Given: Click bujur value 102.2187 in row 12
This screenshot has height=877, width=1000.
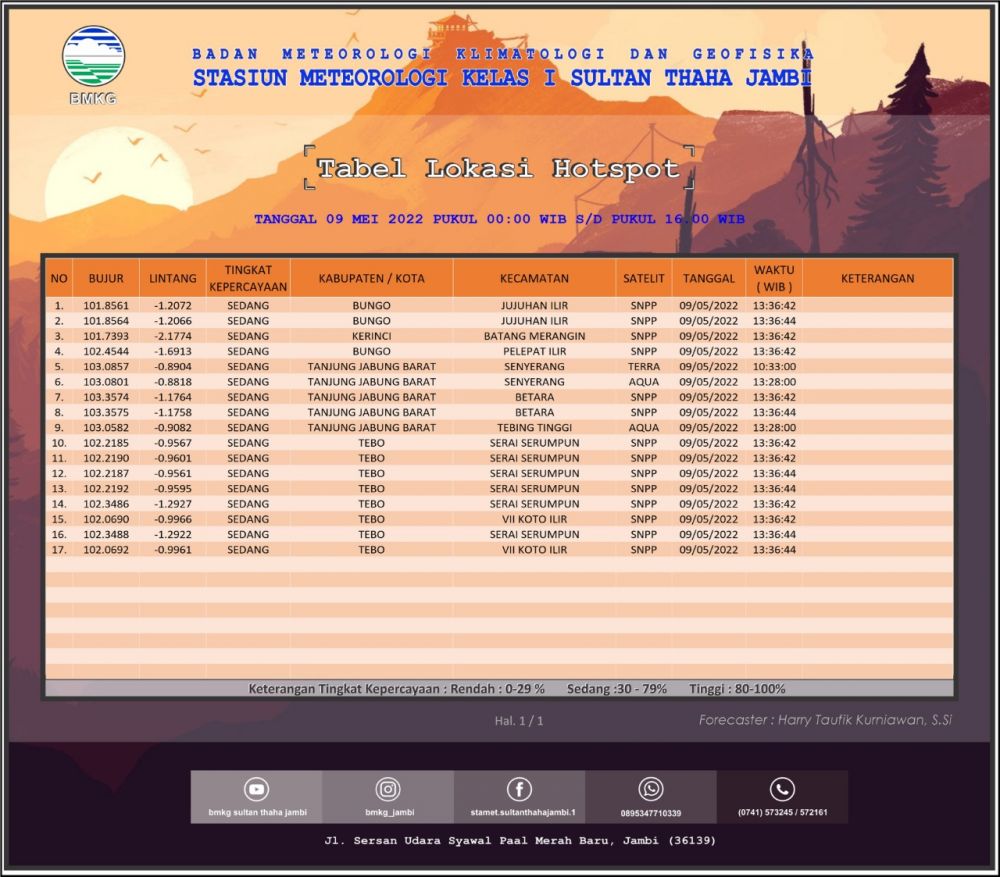Looking at the screenshot, I should pyautogui.click(x=106, y=473).
